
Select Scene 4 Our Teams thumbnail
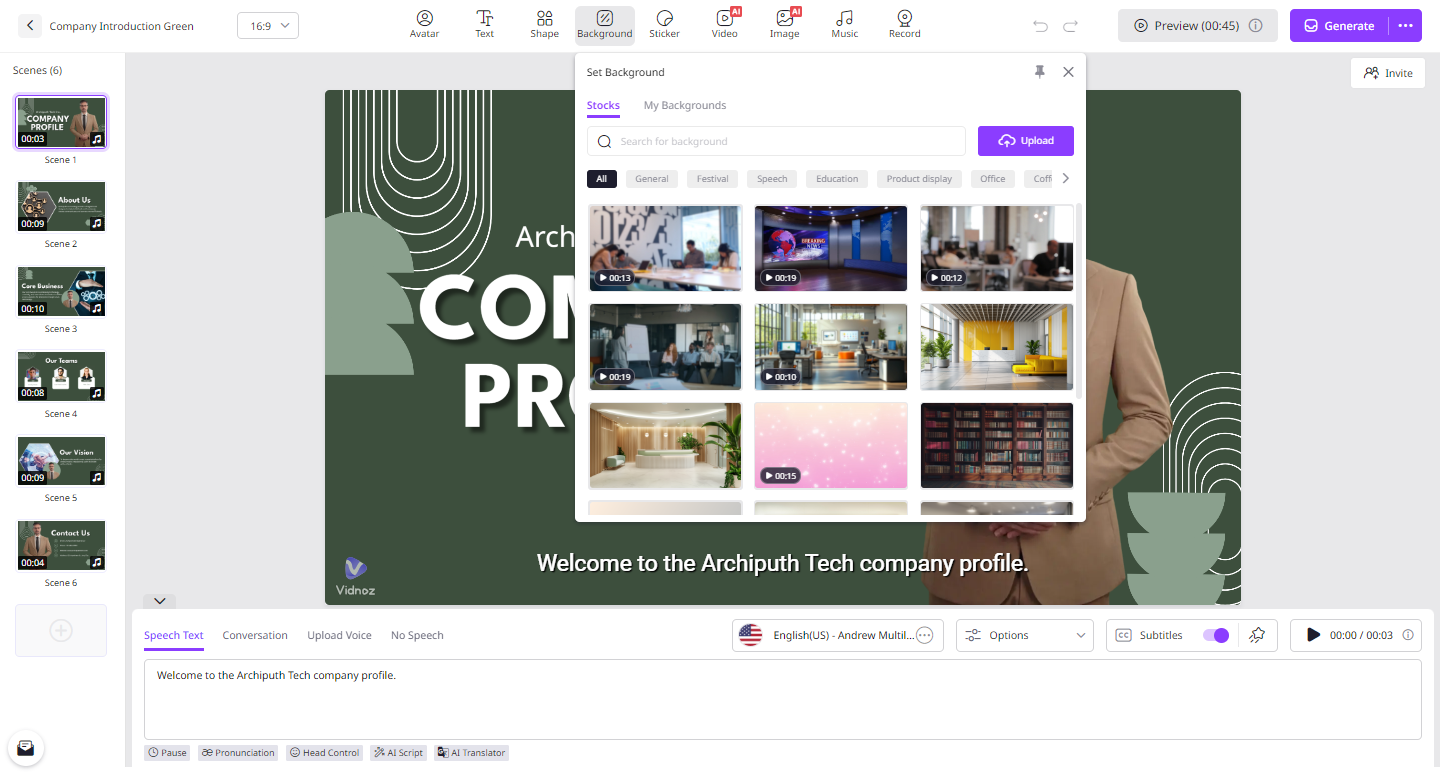click(61, 376)
